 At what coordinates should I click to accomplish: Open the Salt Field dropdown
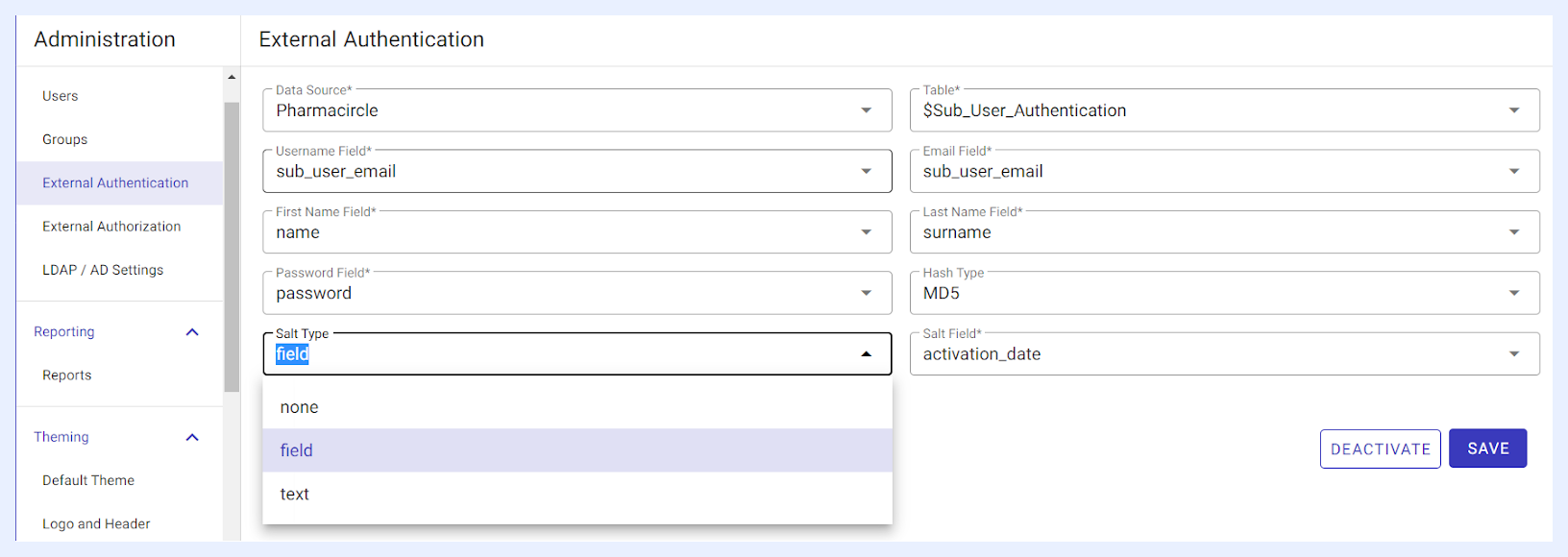click(x=1224, y=354)
